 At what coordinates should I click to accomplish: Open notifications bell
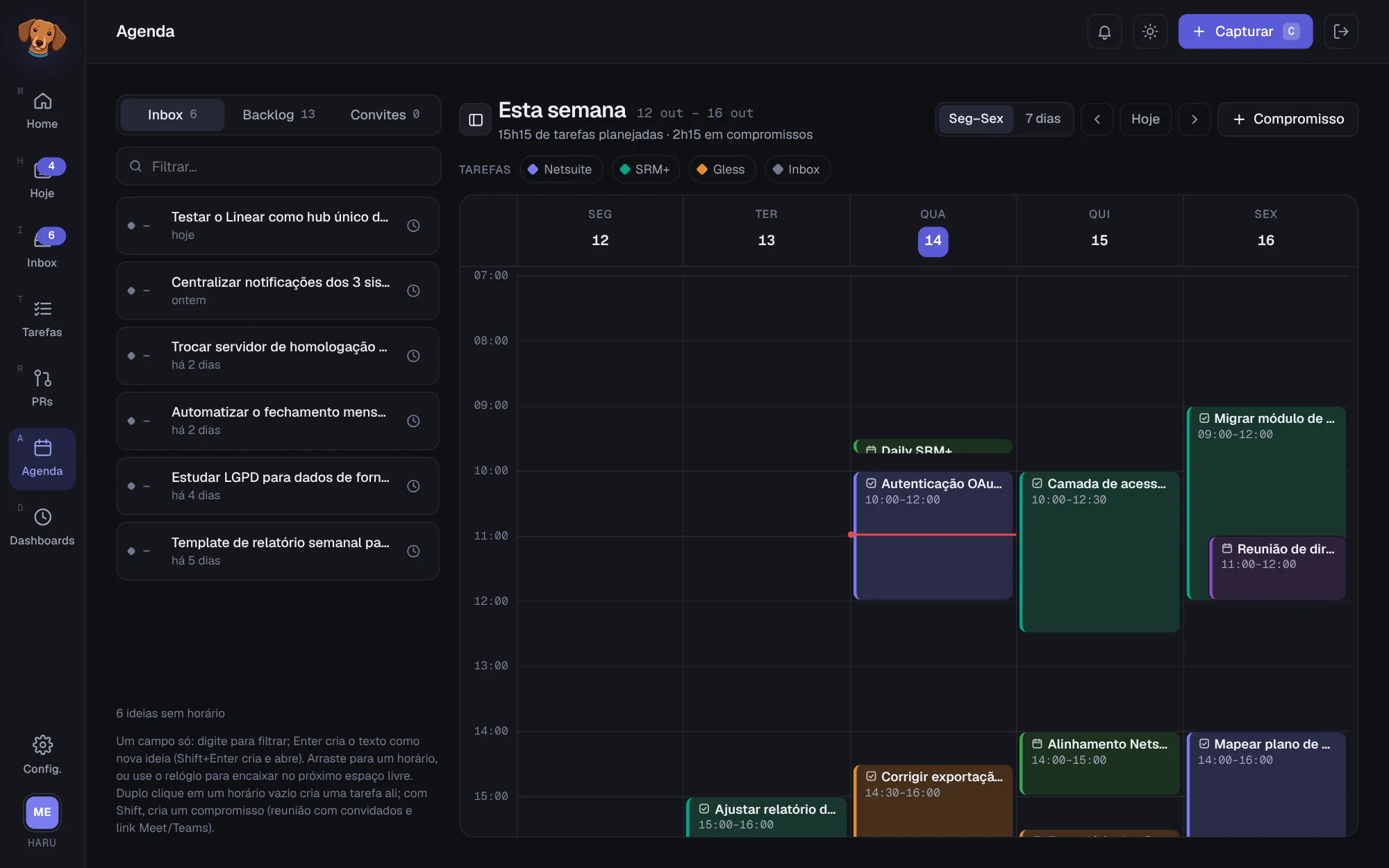pyautogui.click(x=1104, y=31)
